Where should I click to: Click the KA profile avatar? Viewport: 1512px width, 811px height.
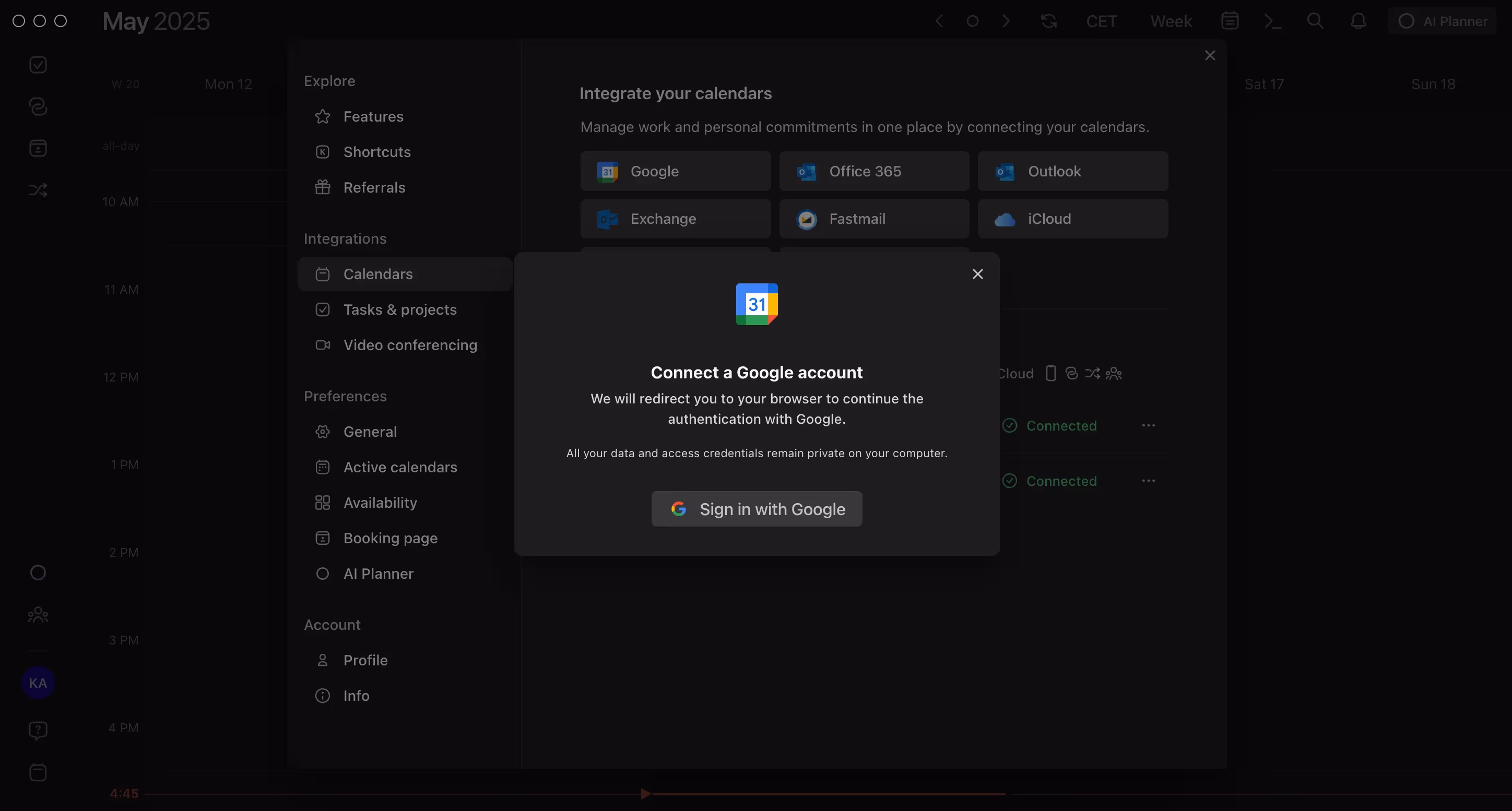[38, 683]
